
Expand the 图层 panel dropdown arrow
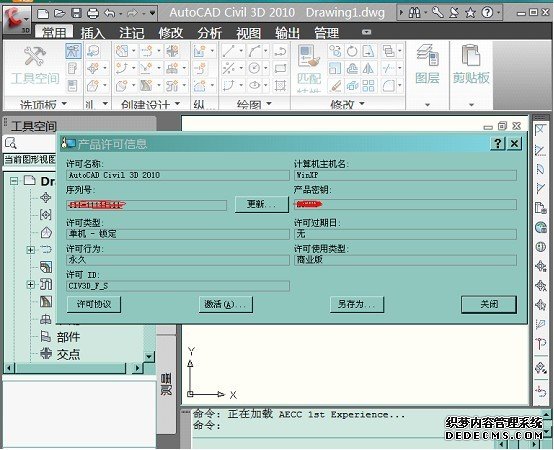(428, 105)
